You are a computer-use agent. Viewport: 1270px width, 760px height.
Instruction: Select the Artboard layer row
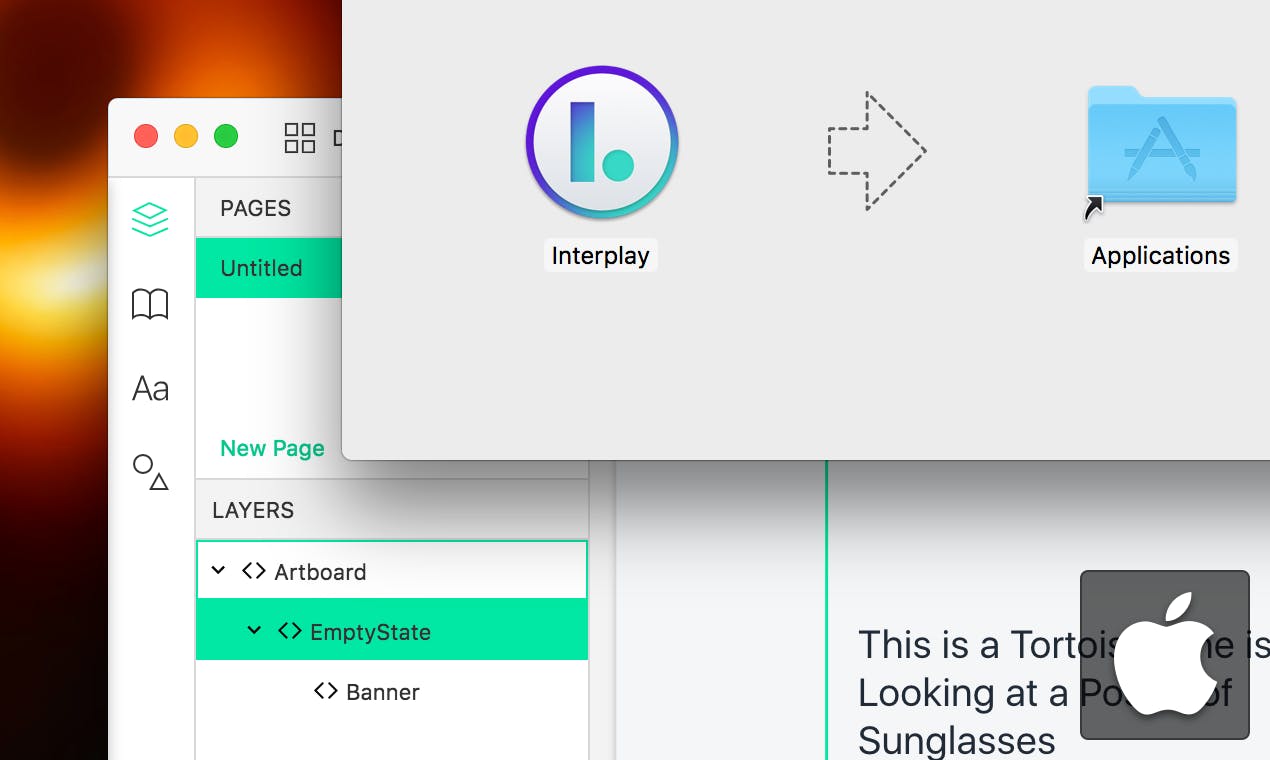click(x=392, y=571)
